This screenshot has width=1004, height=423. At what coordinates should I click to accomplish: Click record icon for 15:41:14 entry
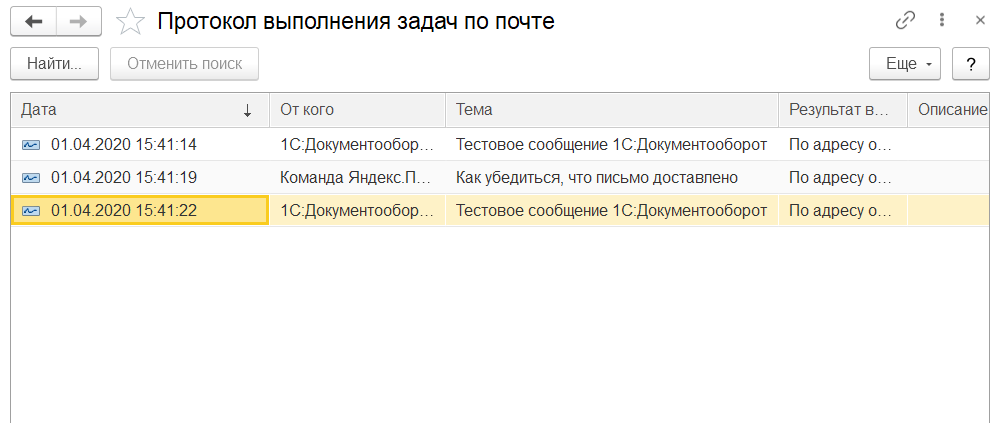[31, 145]
